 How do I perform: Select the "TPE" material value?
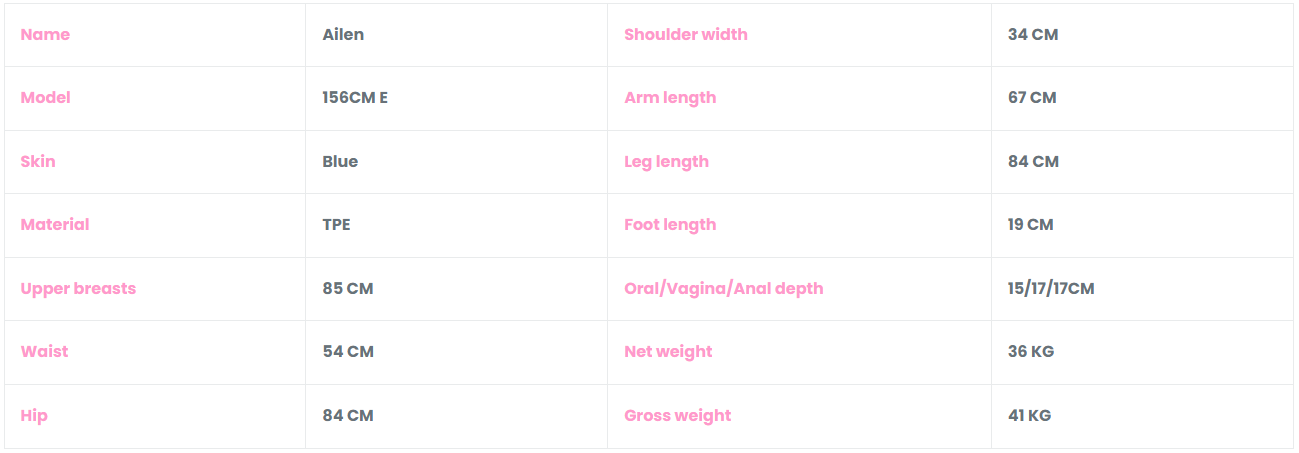click(x=336, y=225)
